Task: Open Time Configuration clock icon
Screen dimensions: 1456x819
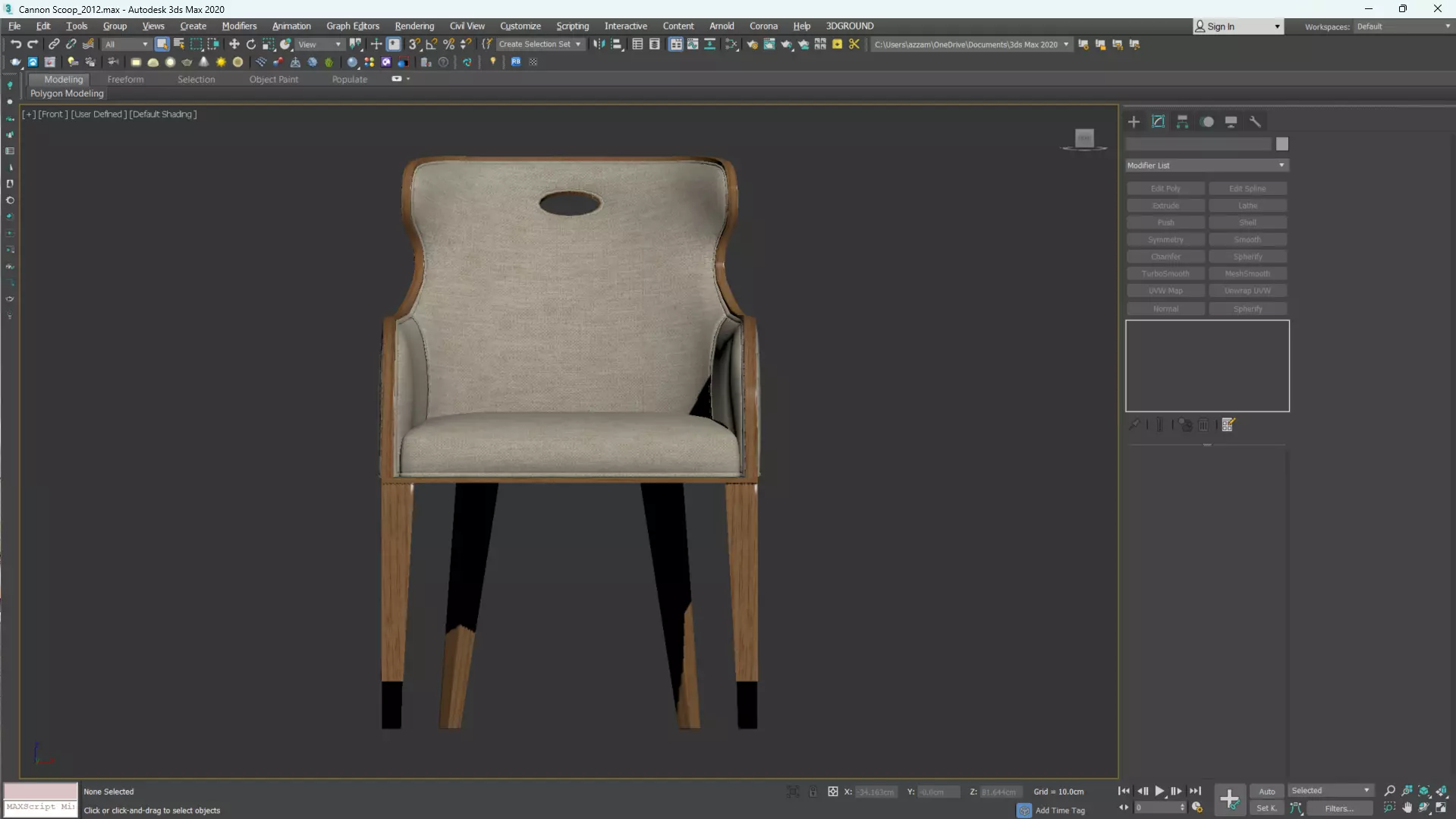Action: click(x=1197, y=808)
